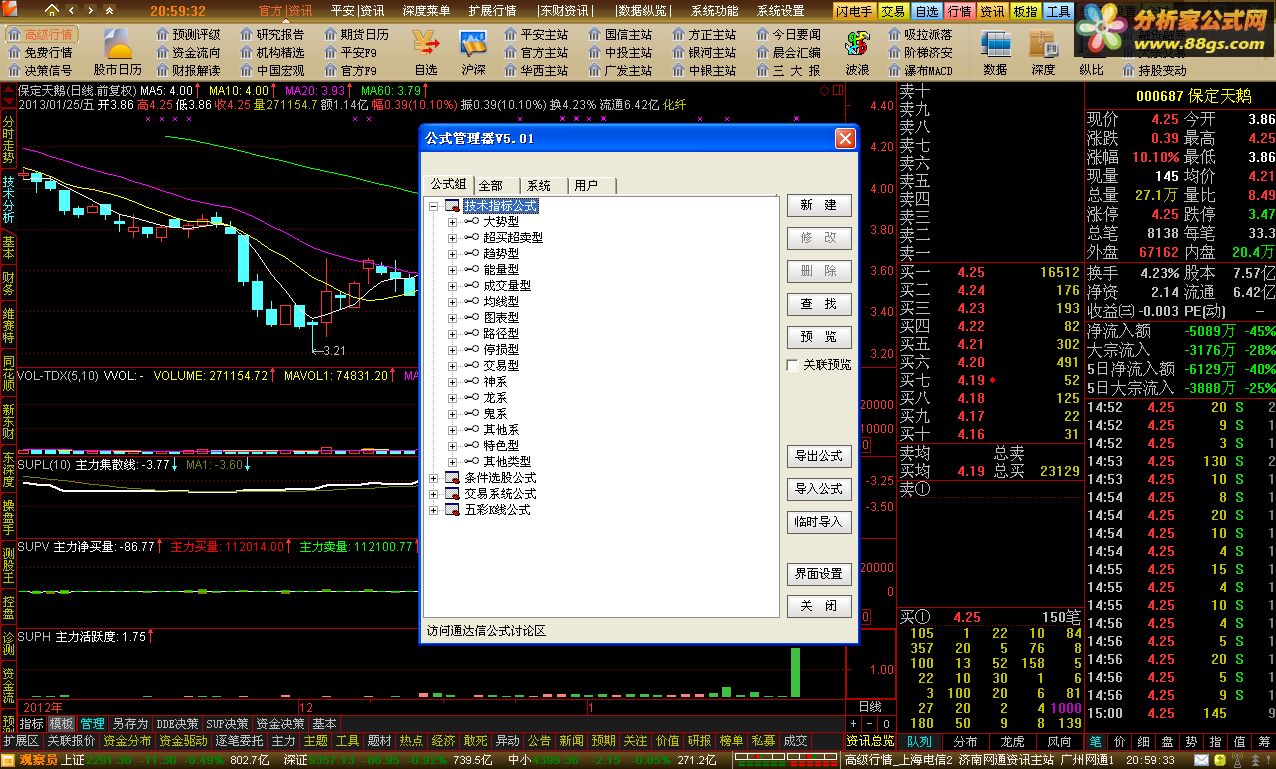Expand the 交易系统公式 tree node
Image resolution: width=1276 pixels, height=769 pixels.
point(434,494)
